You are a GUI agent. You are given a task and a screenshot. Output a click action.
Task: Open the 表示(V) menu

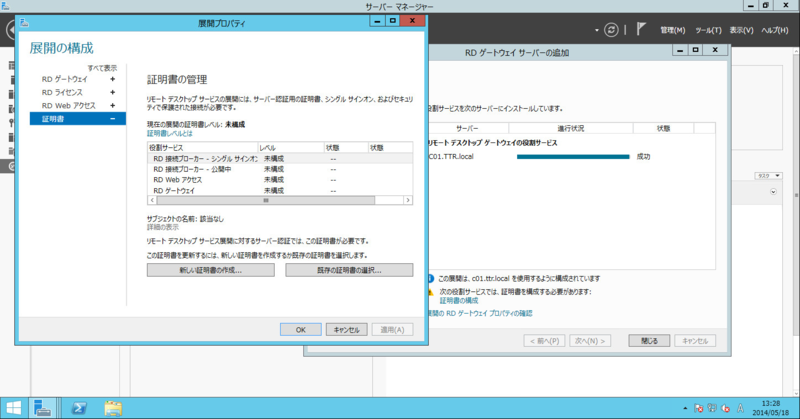point(741,30)
